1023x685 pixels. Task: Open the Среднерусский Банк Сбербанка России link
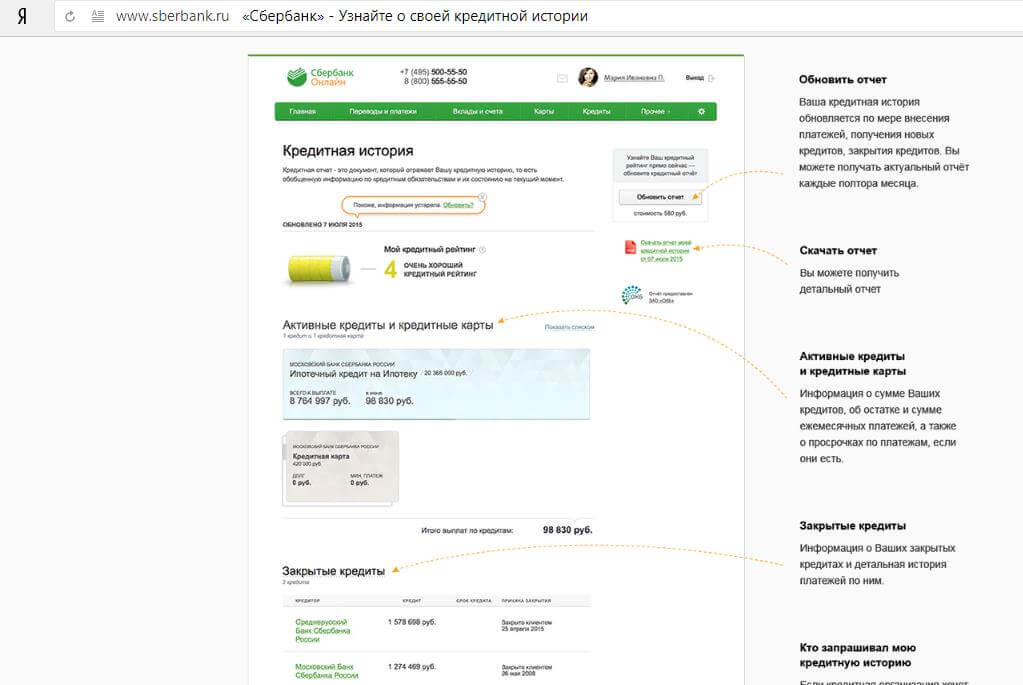pyautogui.click(x=323, y=631)
